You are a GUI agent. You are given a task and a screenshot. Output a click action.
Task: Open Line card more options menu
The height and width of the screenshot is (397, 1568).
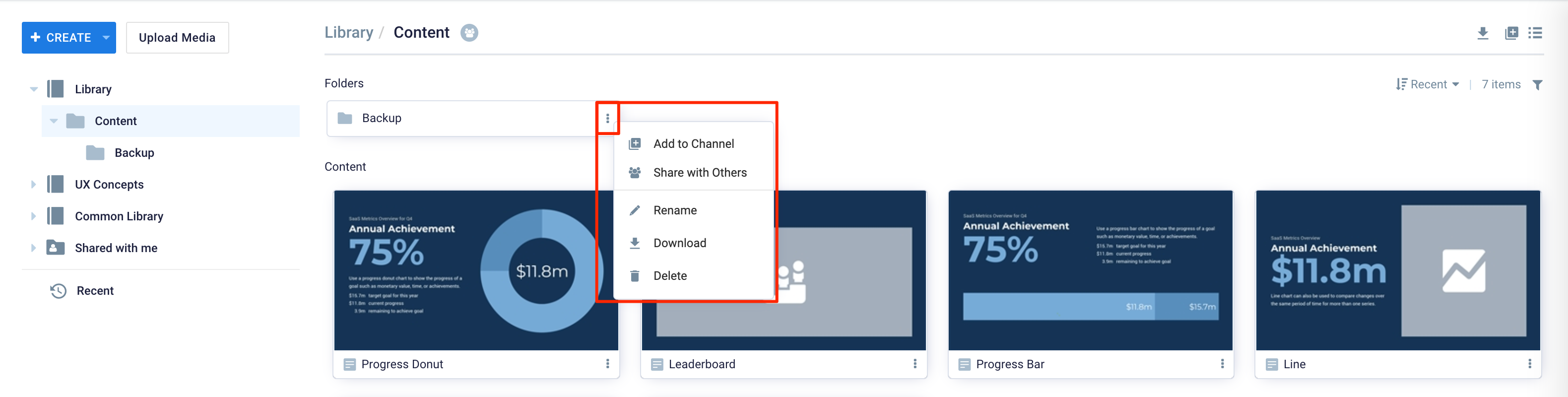1530,364
